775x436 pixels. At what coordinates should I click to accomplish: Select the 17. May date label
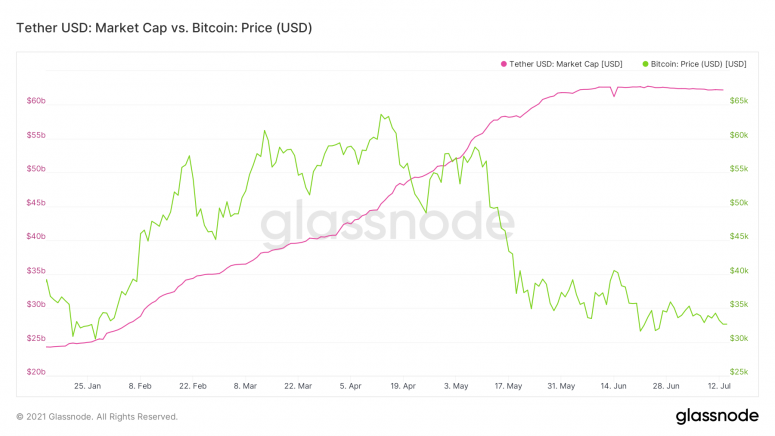point(508,385)
